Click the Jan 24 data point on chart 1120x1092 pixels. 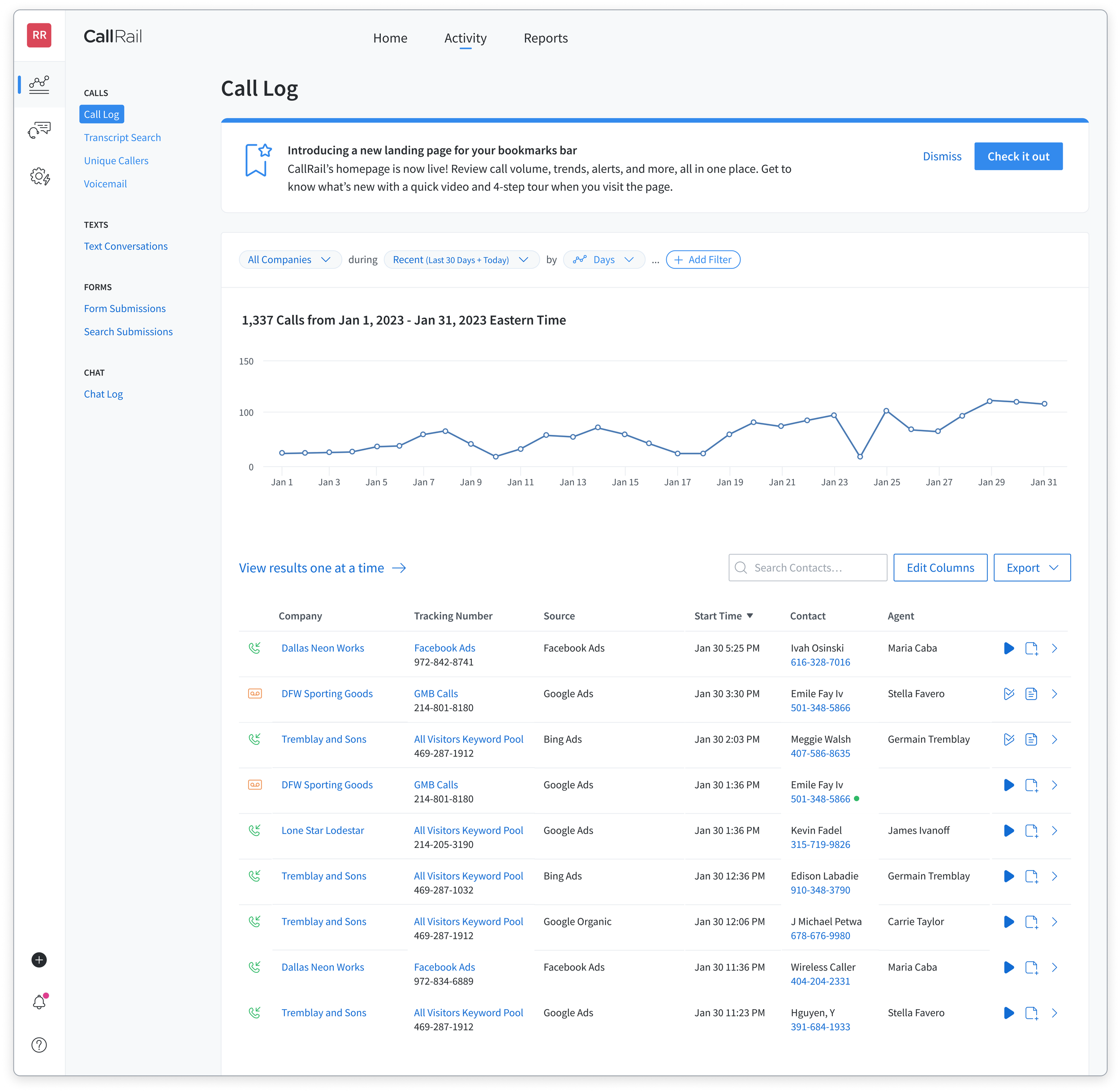[860, 456]
